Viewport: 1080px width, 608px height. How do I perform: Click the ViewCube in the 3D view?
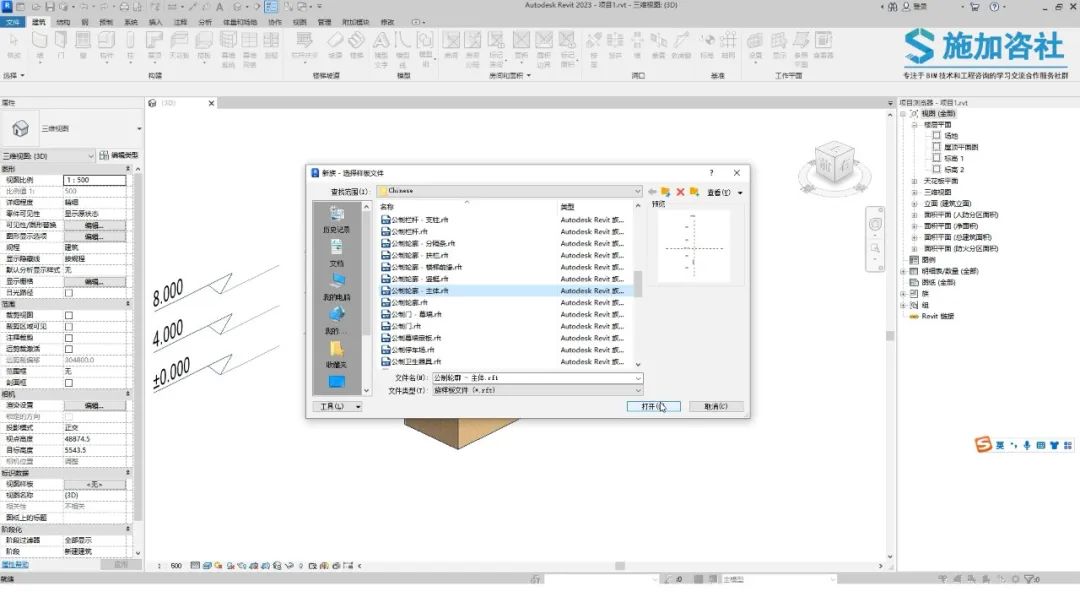pyautogui.click(x=834, y=163)
